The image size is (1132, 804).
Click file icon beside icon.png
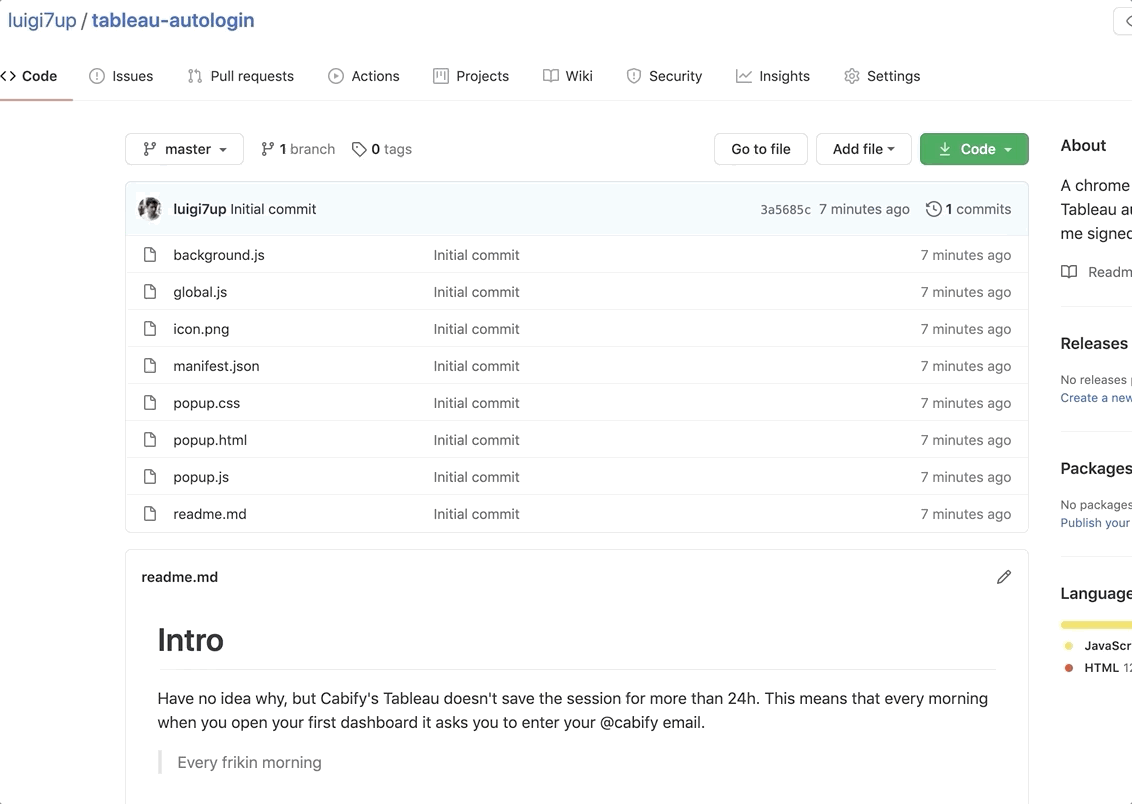(x=149, y=328)
